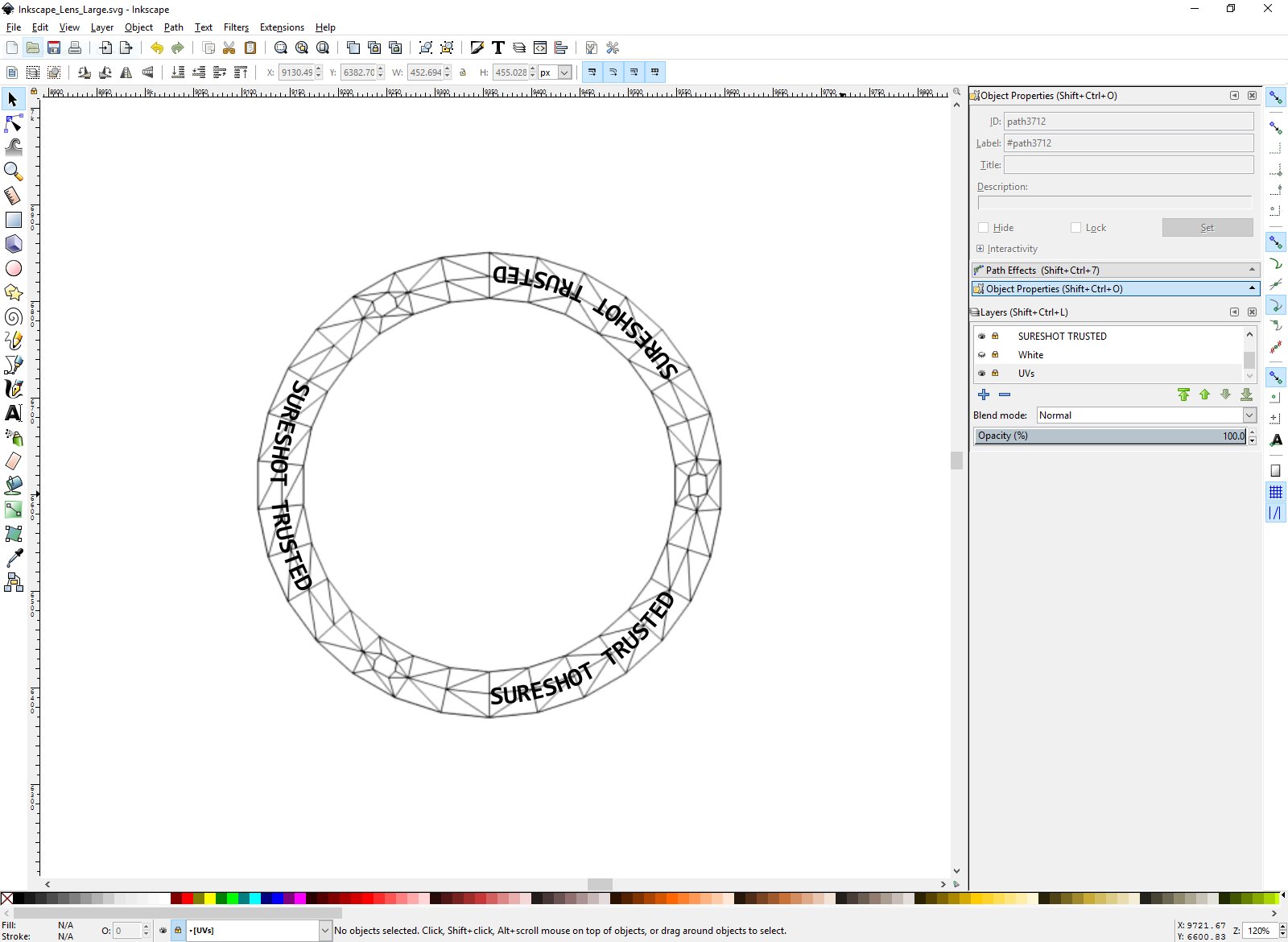Viewport: 1288px width, 942px height.
Task: Select the Tweak tool
Action: click(13, 147)
